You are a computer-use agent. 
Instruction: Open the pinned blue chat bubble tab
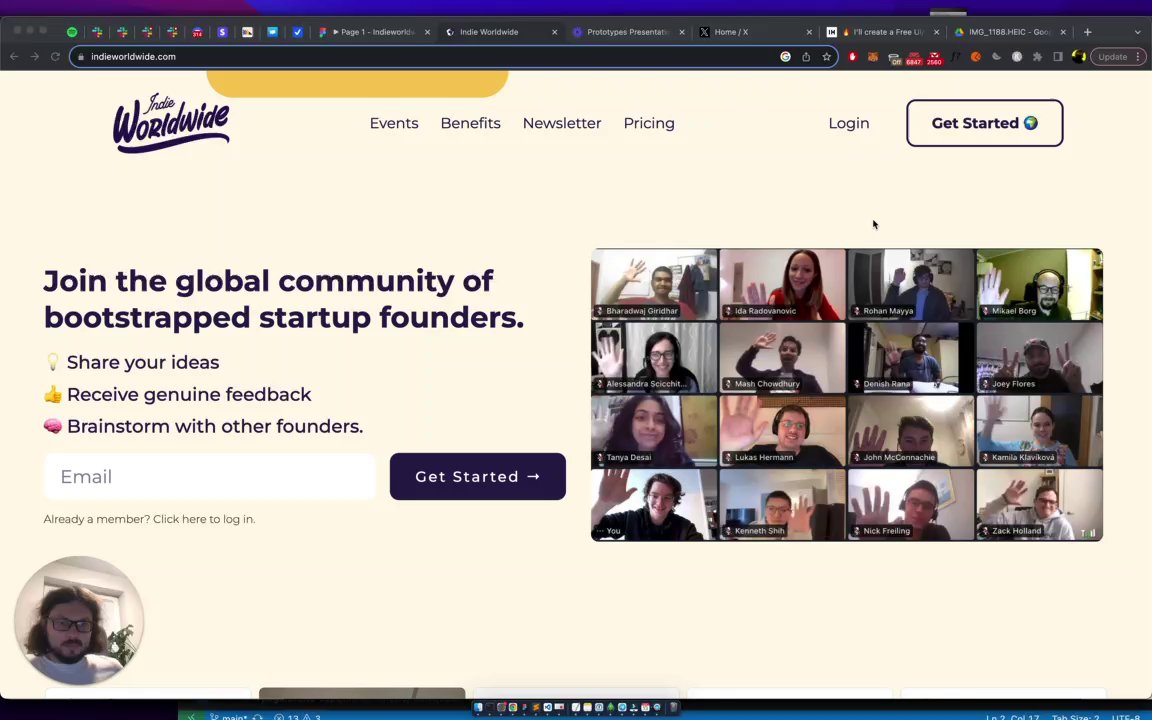pos(273,32)
